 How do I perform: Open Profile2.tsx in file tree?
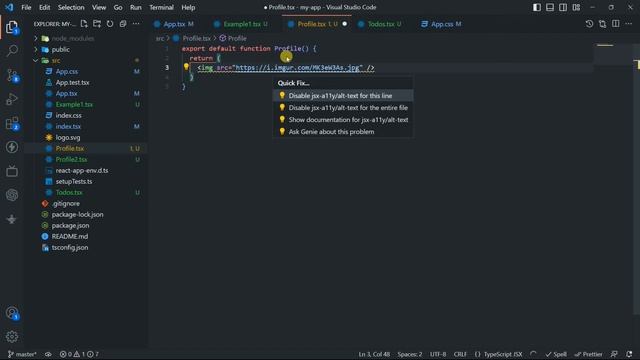pyautogui.click(x=71, y=160)
